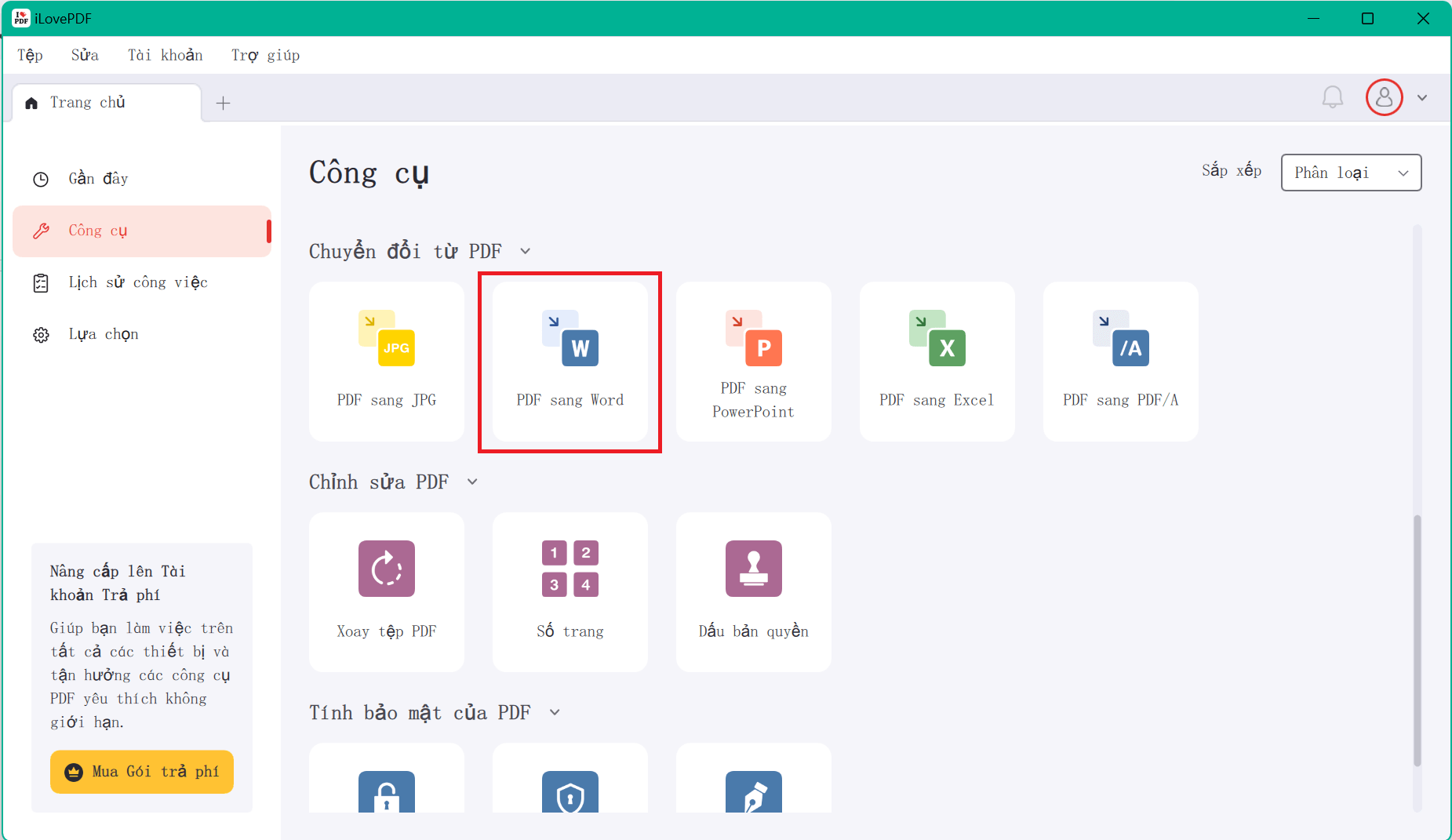This screenshot has width=1452, height=840.
Task: Click the home icon on Trang chủ tab
Action: coord(31,103)
